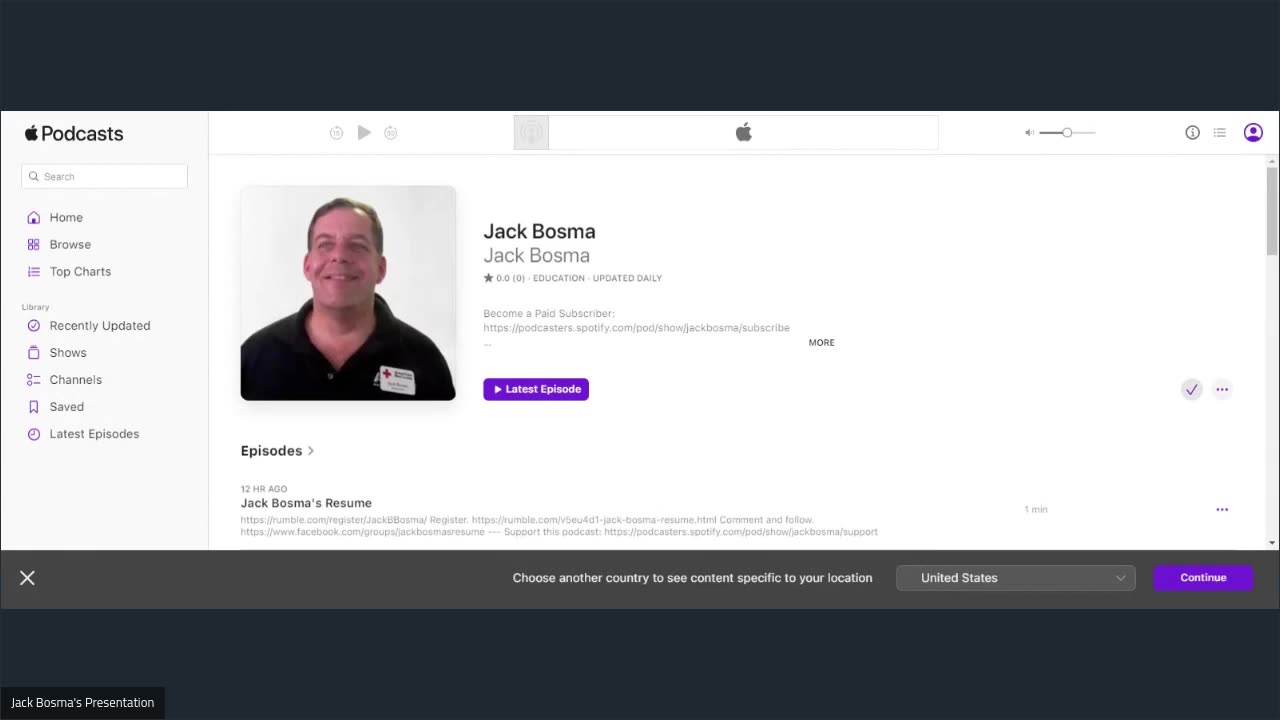Screen dimensions: 1280x720
Task: Open the account profile icon
Action: click(x=1253, y=132)
